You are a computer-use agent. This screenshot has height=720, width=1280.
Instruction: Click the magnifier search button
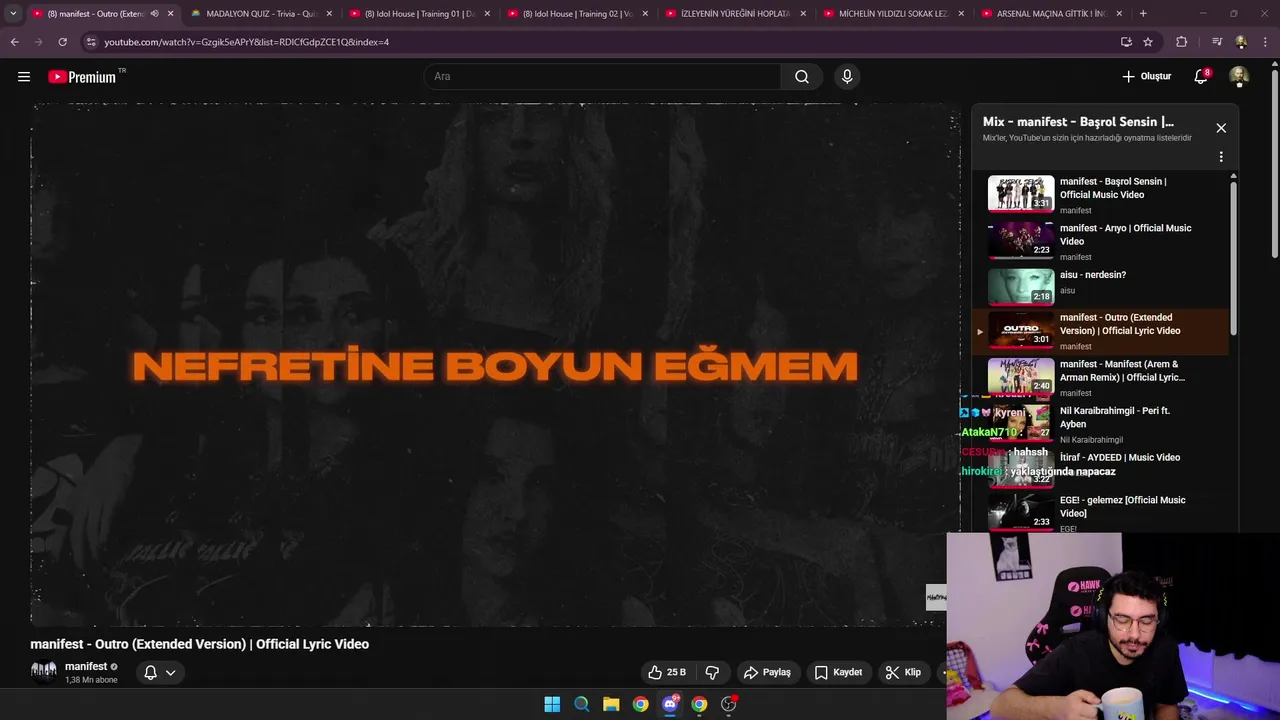point(802,77)
